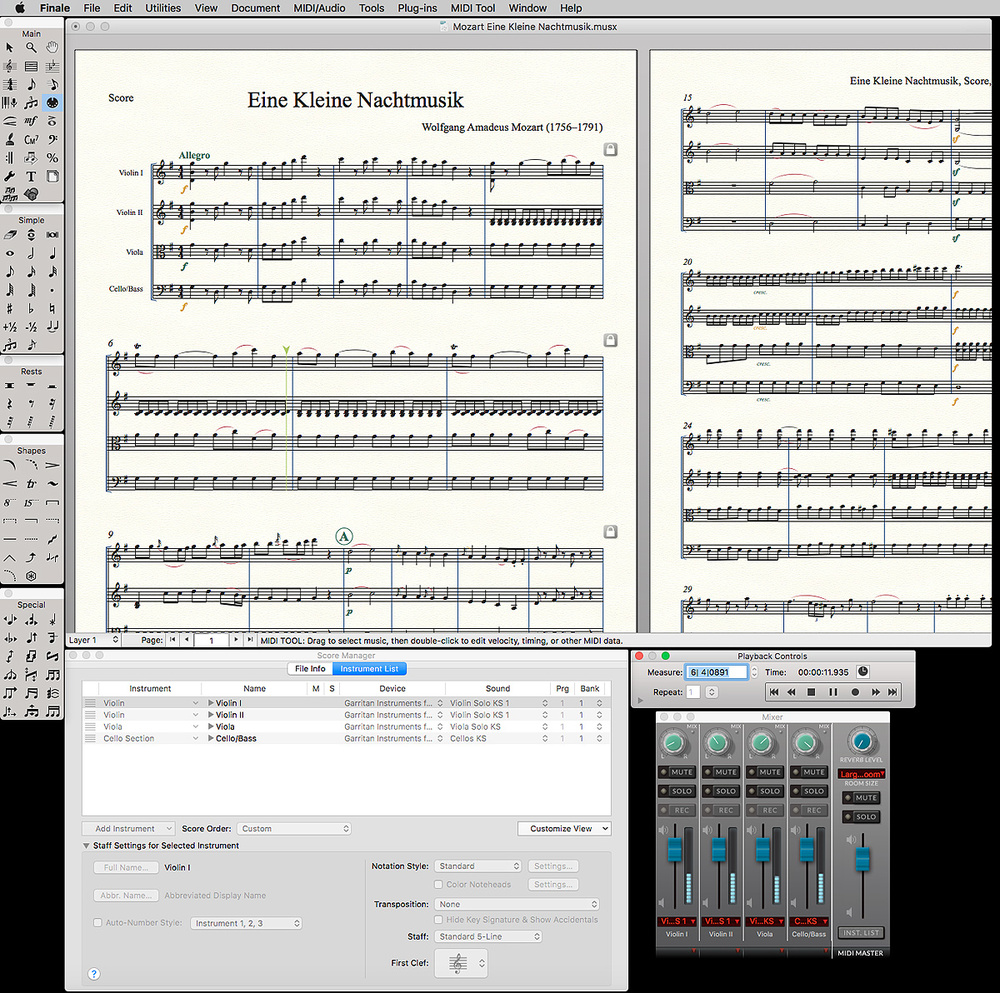Image resolution: width=1000 pixels, height=993 pixels.
Task: Stop playback in Playback Controls
Action: [x=811, y=692]
